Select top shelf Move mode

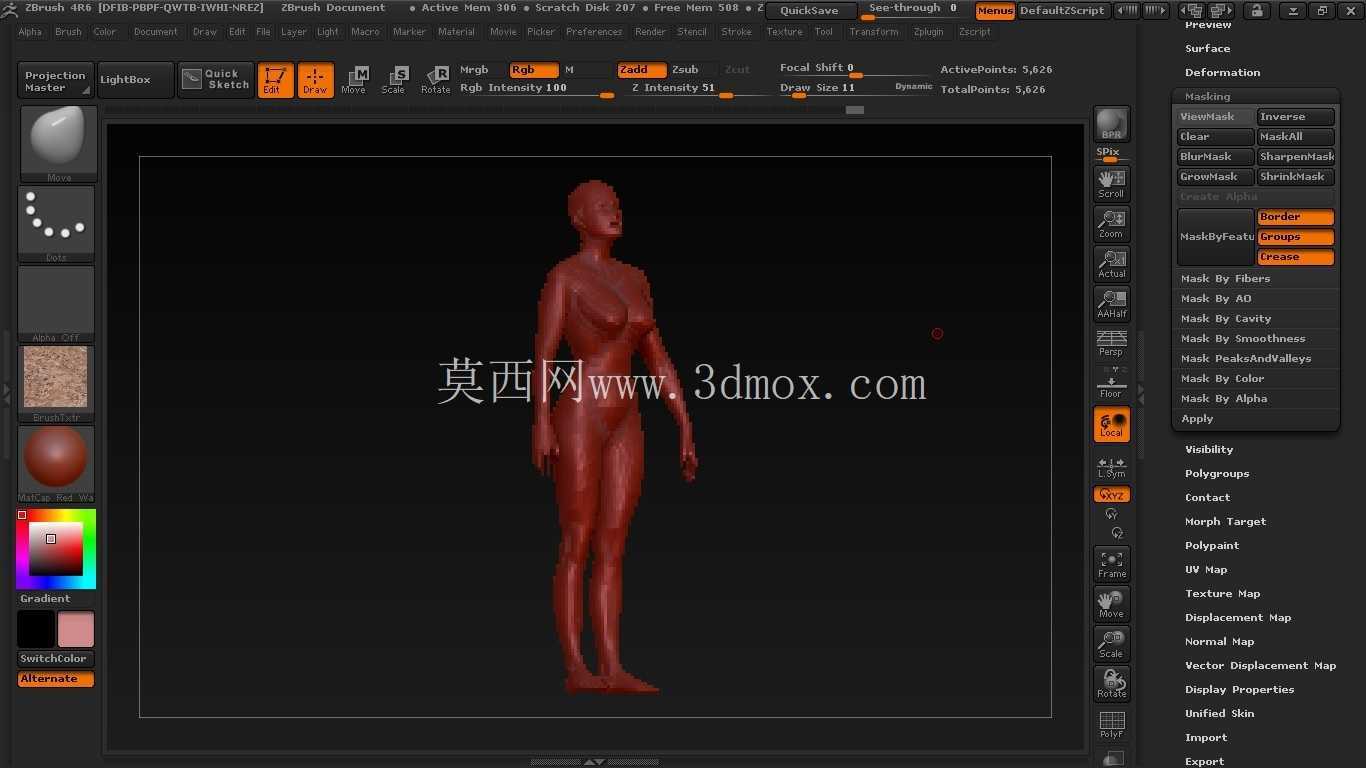pos(354,80)
